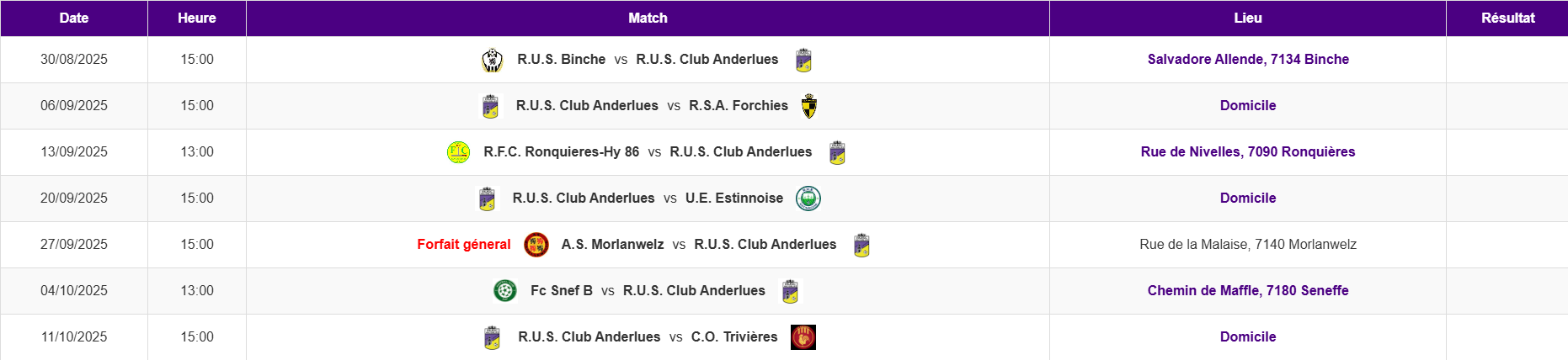The height and width of the screenshot is (360, 1568).
Task: Click Domicile link for the Trivières match
Action: (x=1248, y=336)
